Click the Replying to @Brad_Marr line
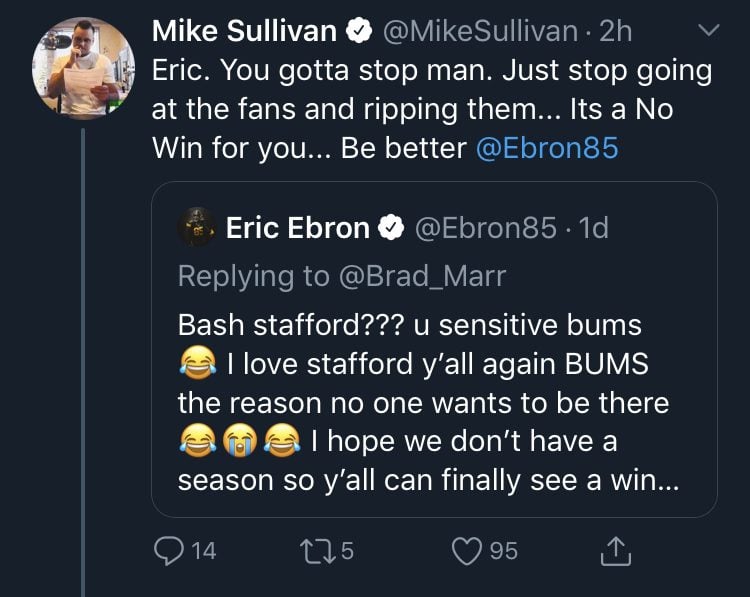The width and height of the screenshot is (750, 597). 338,276
